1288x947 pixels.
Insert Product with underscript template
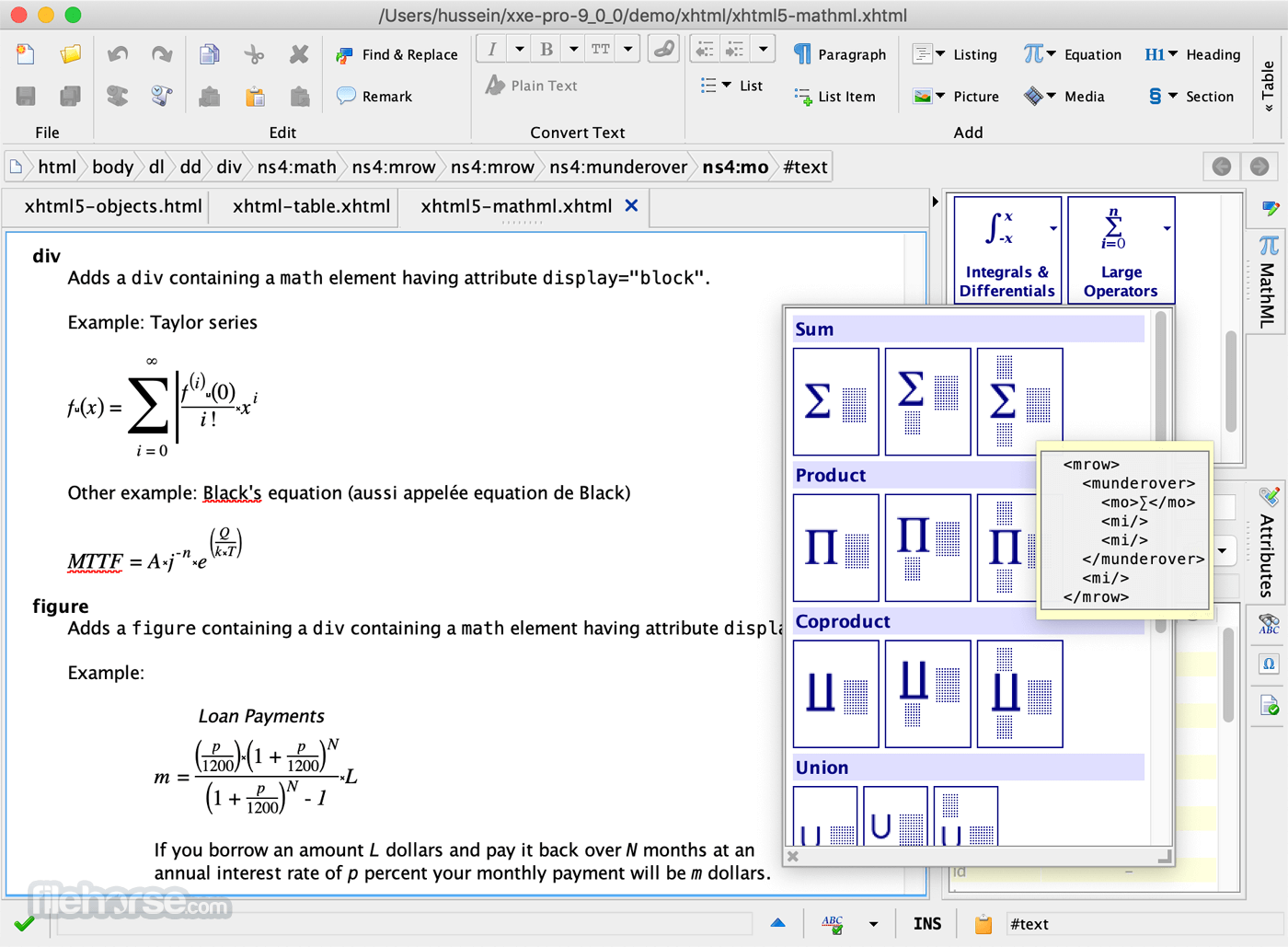pos(928,548)
